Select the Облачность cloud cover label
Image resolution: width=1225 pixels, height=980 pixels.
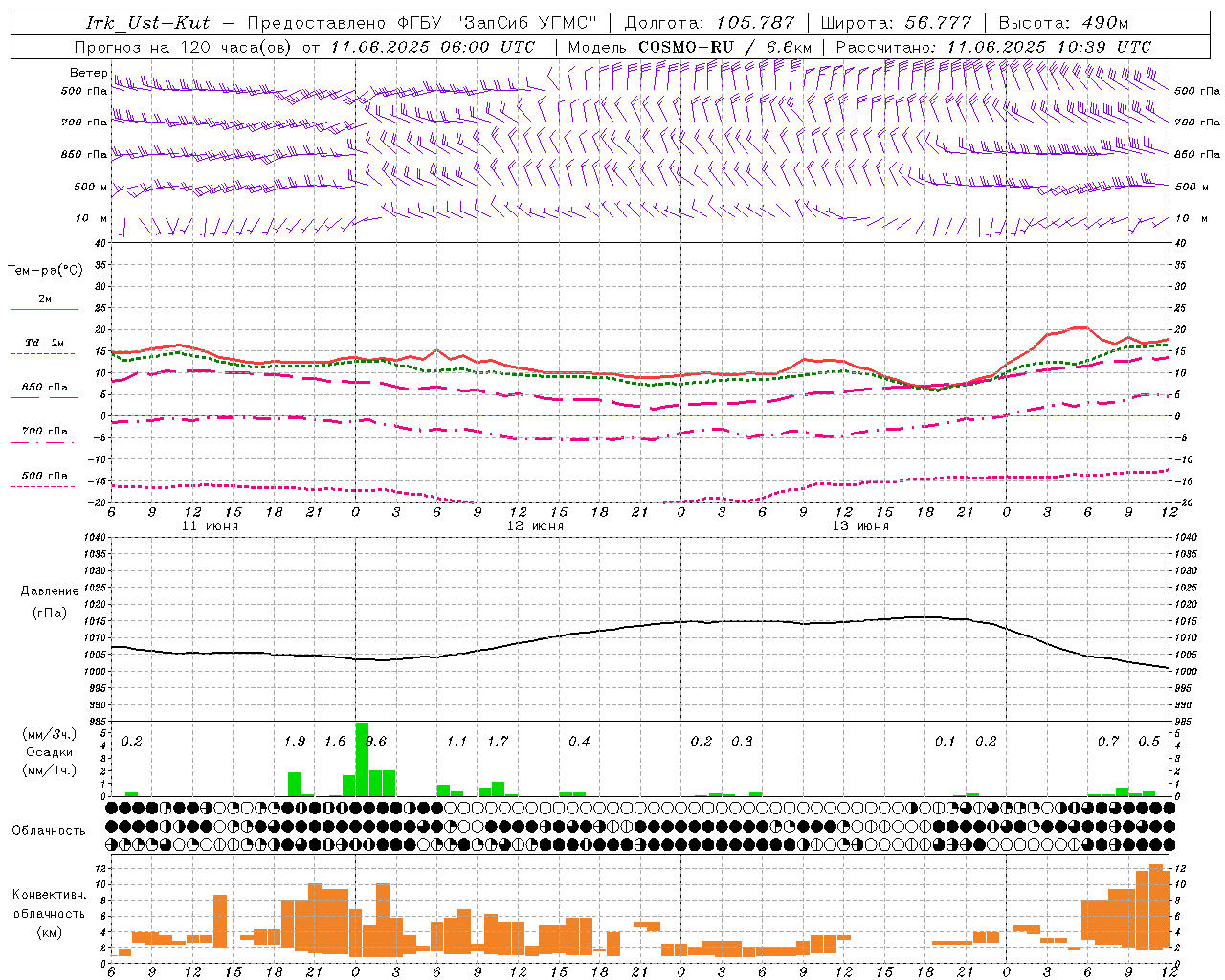49,830
